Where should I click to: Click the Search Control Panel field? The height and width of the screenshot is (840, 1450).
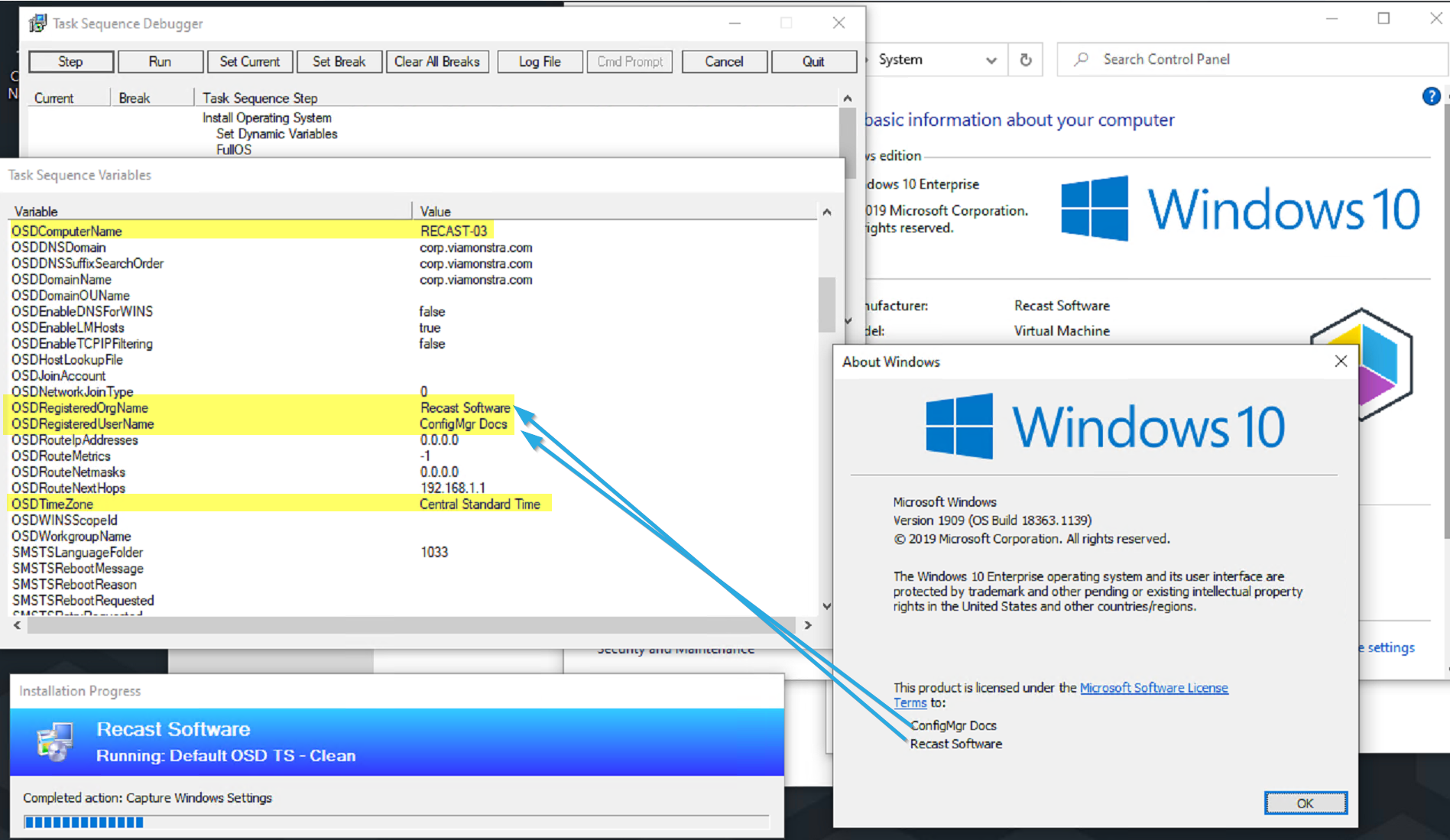(x=1254, y=60)
